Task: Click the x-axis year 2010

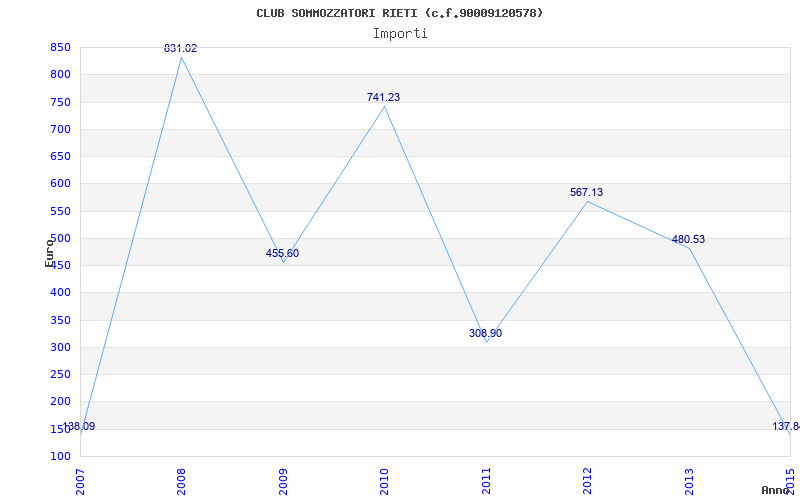Action: (x=385, y=481)
